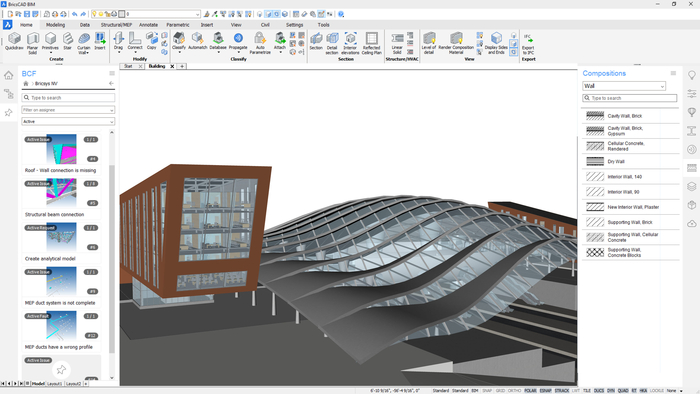Toggle ESNAP in the status bar
Screen dimensions: 700x394
(546, 391)
